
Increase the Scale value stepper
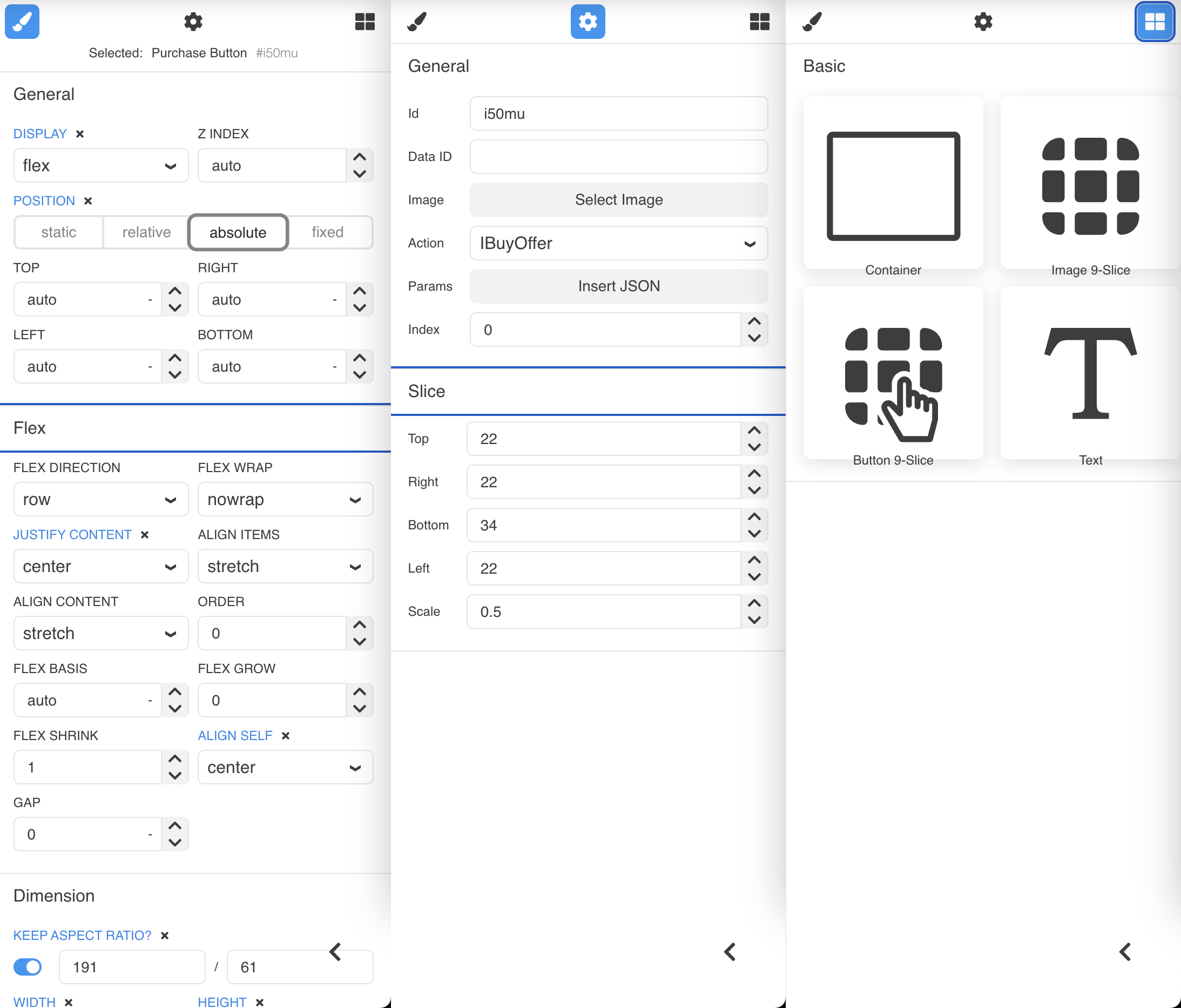[x=753, y=603]
